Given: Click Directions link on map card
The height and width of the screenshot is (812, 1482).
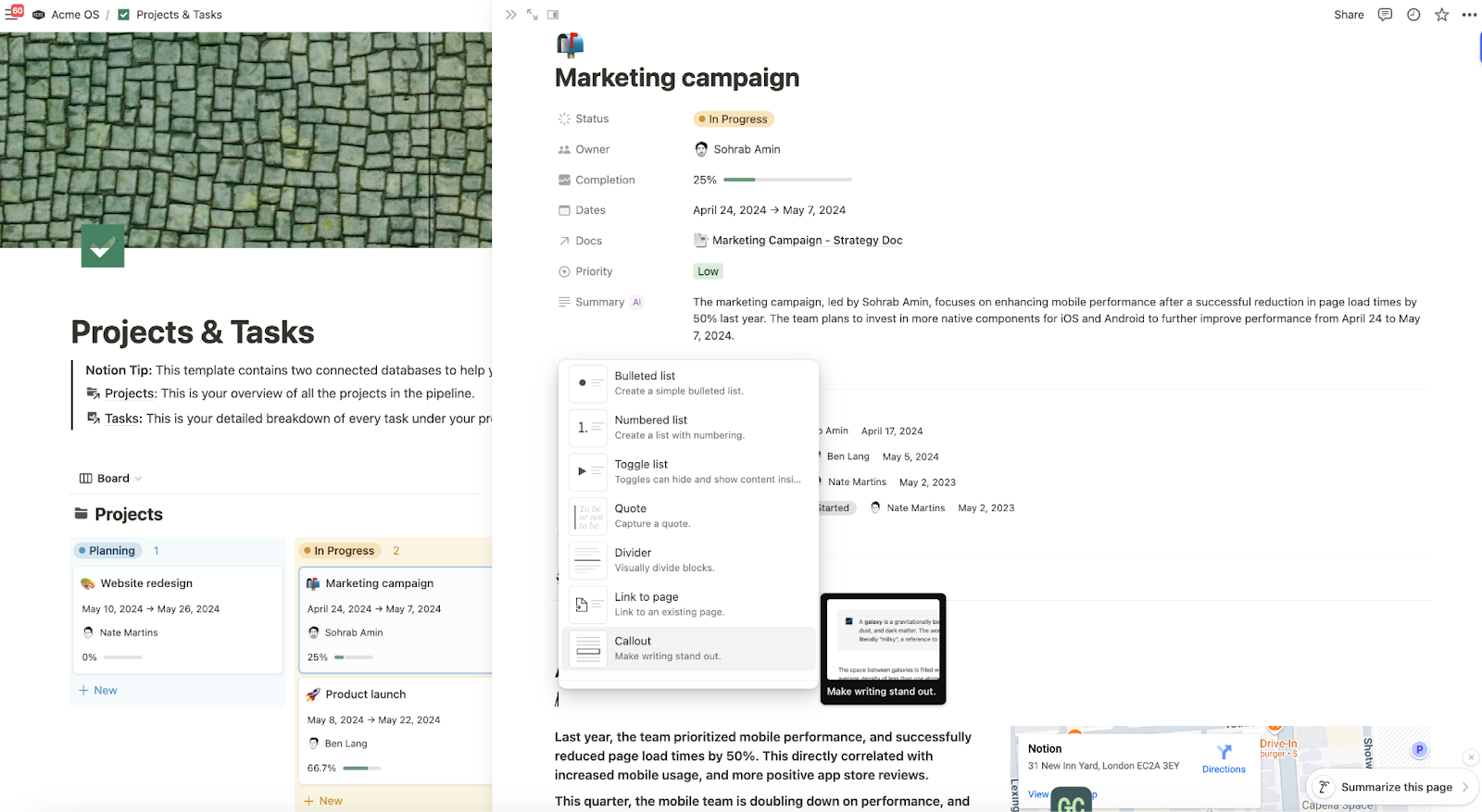Looking at the screenshot, I should point(1224,769).
